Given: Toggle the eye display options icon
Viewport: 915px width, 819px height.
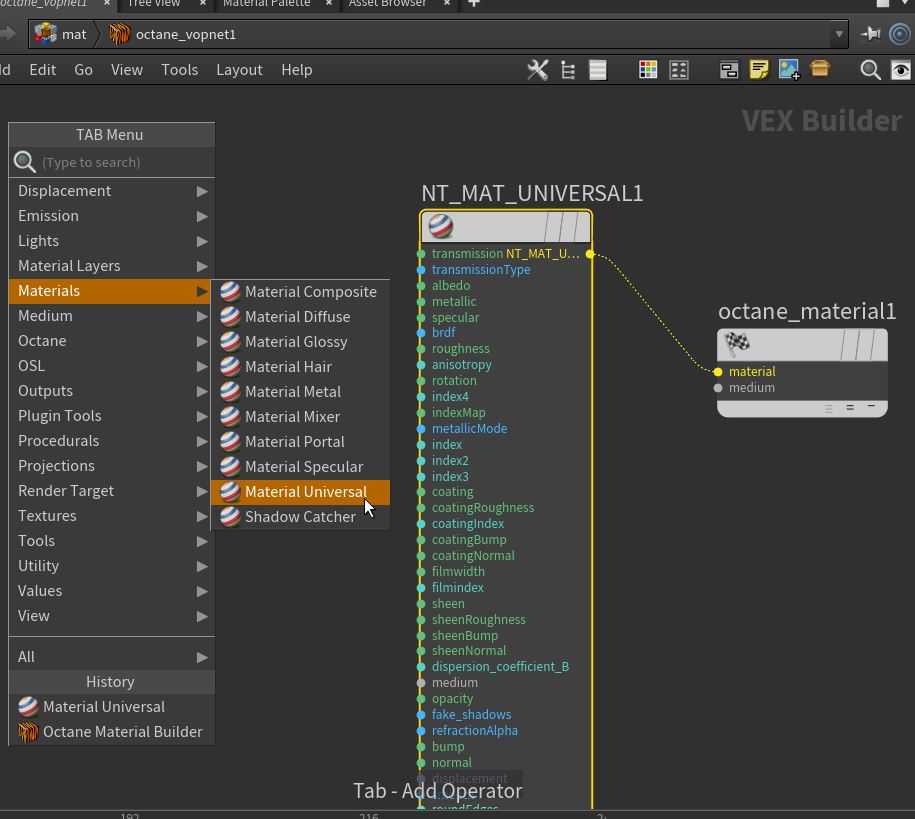Looking at the screenshot, I should click(900, 70).
